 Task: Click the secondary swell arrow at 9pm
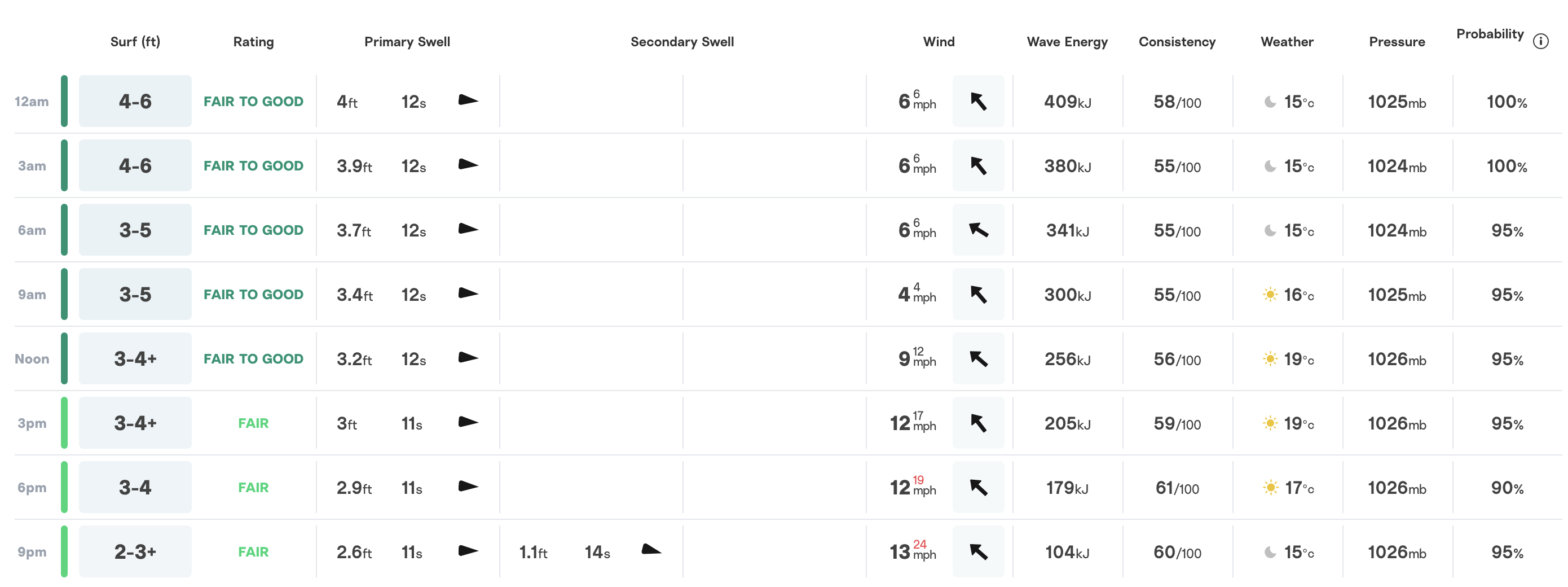pyautogui.click(x=651, y=550)
